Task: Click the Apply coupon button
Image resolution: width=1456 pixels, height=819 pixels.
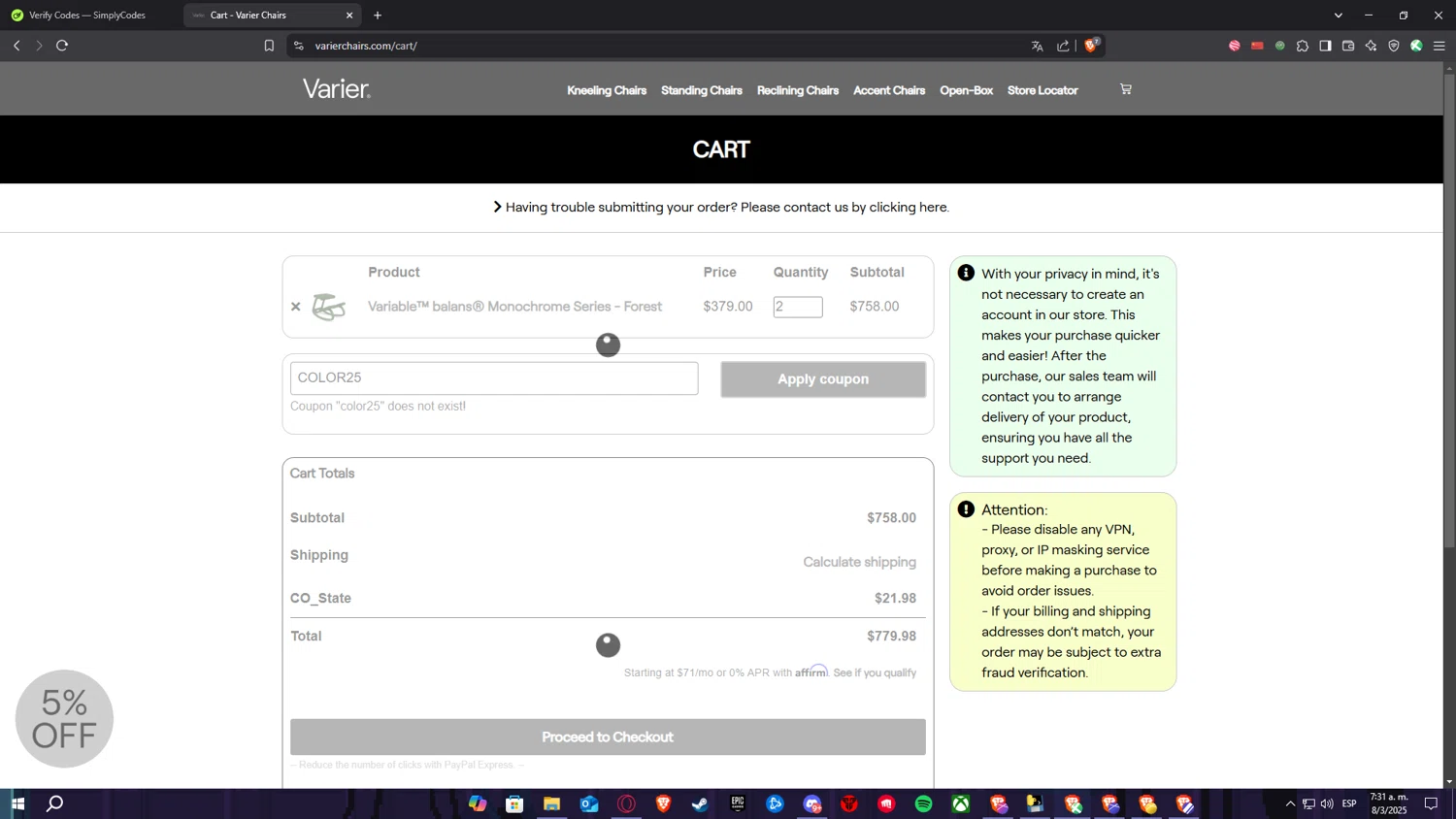Action: (x=823, y=379)
